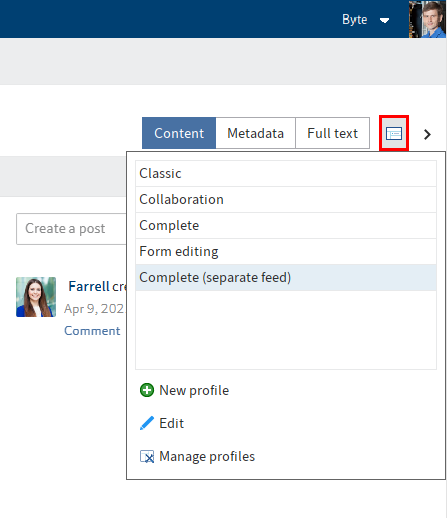Click the Edit label
The height and width of the screenshot is (518, 448).
point(171,423)
